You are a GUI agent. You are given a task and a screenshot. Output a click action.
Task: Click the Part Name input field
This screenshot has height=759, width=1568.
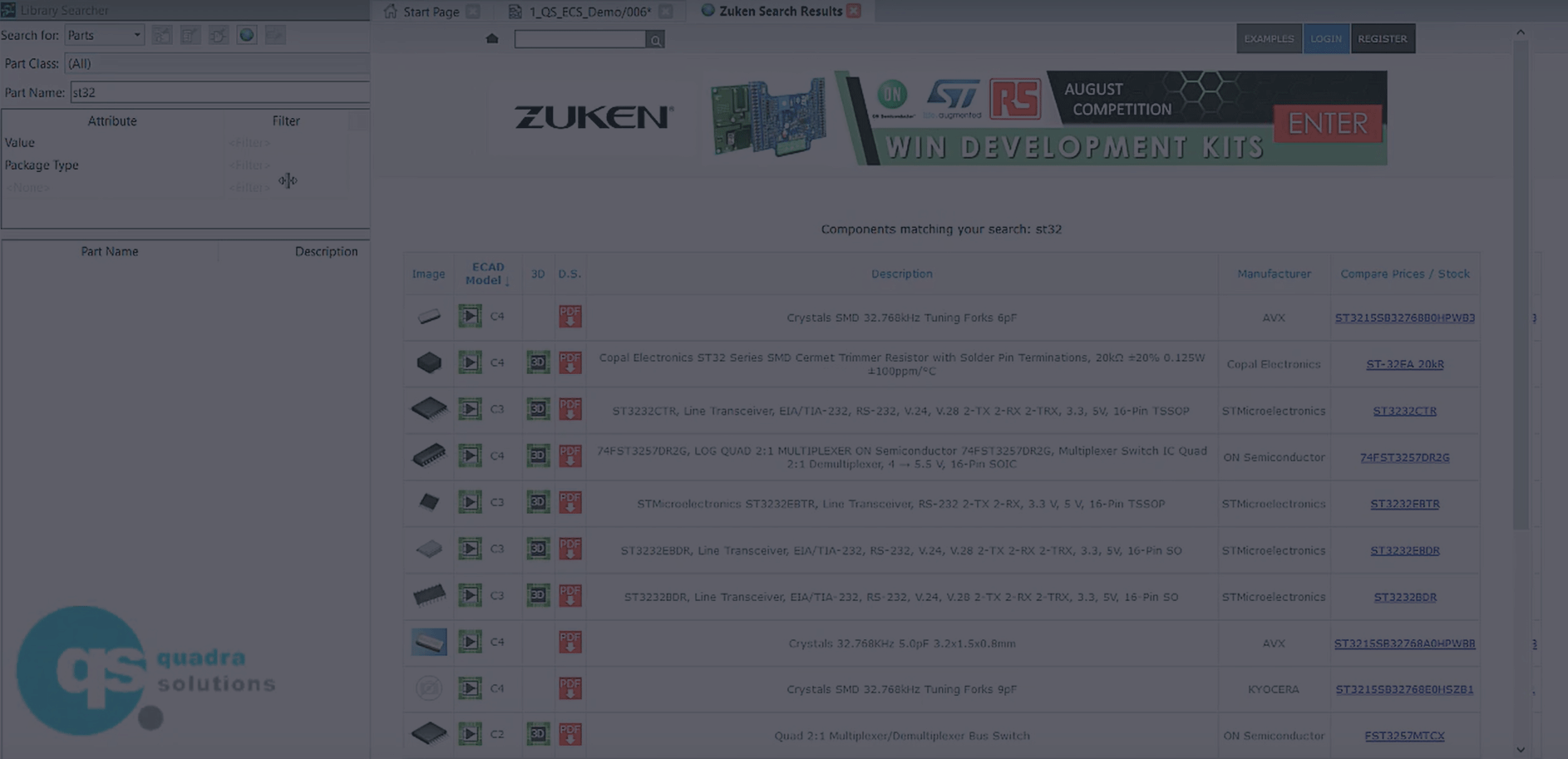219,92
